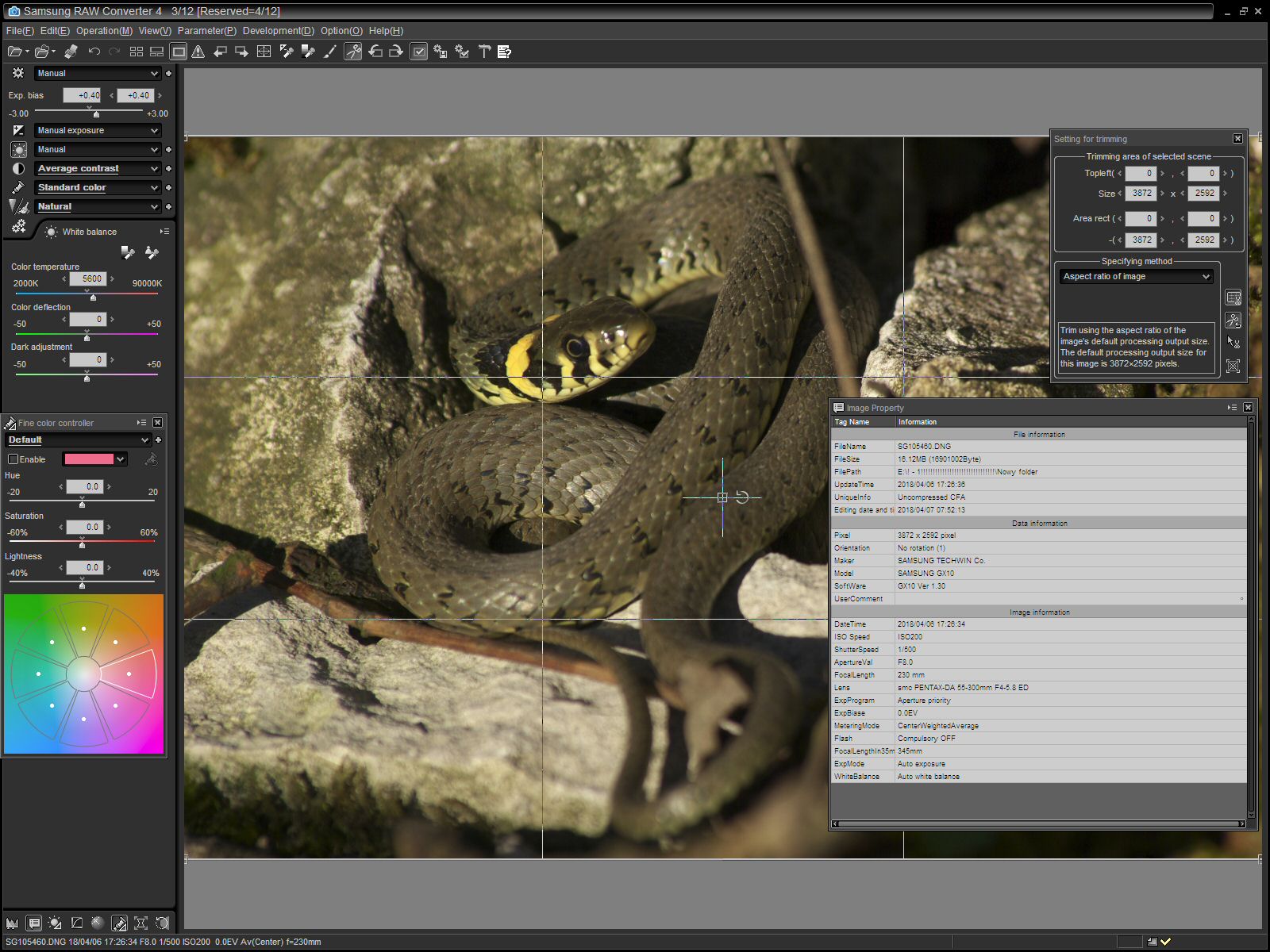Select the FileName row value SG105460.DNG

click(x=924, y=447)
